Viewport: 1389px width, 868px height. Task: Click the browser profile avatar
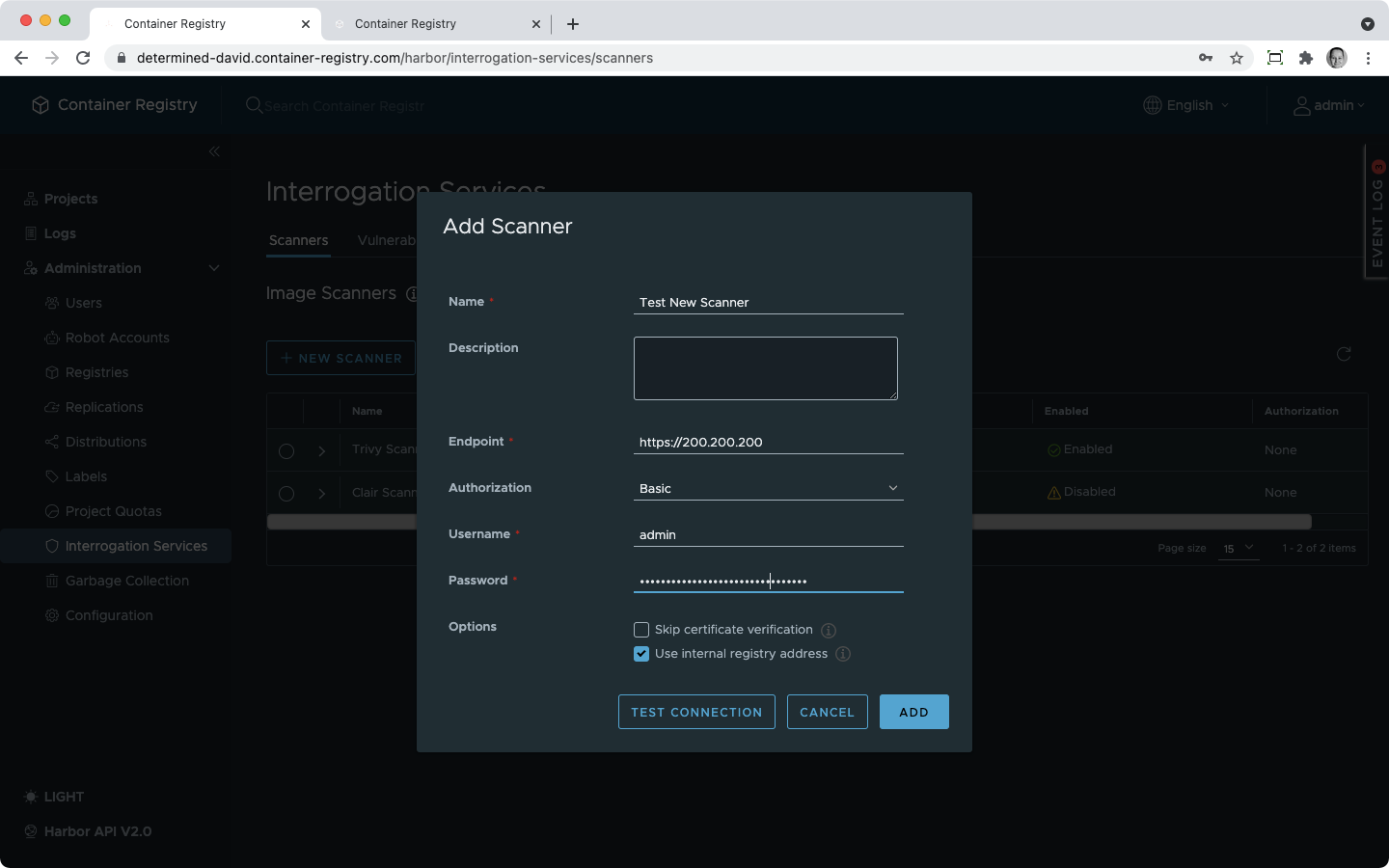[x=1337, y=58]
